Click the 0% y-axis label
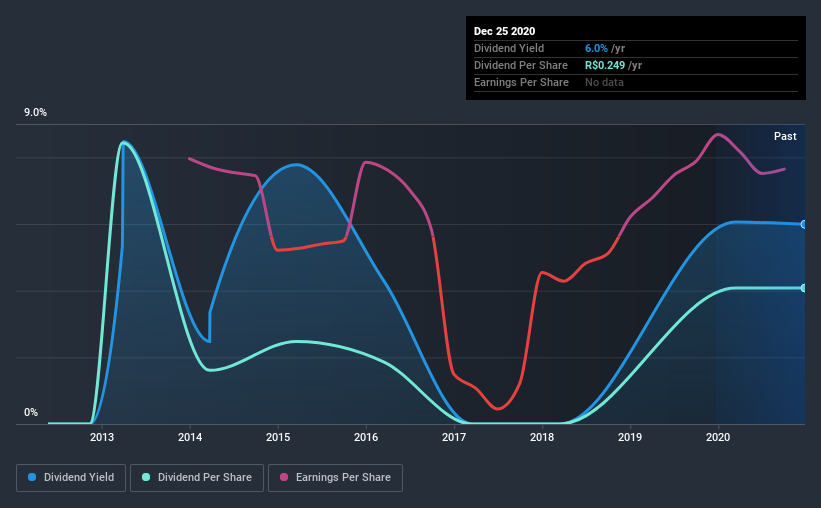 point(31,413)
